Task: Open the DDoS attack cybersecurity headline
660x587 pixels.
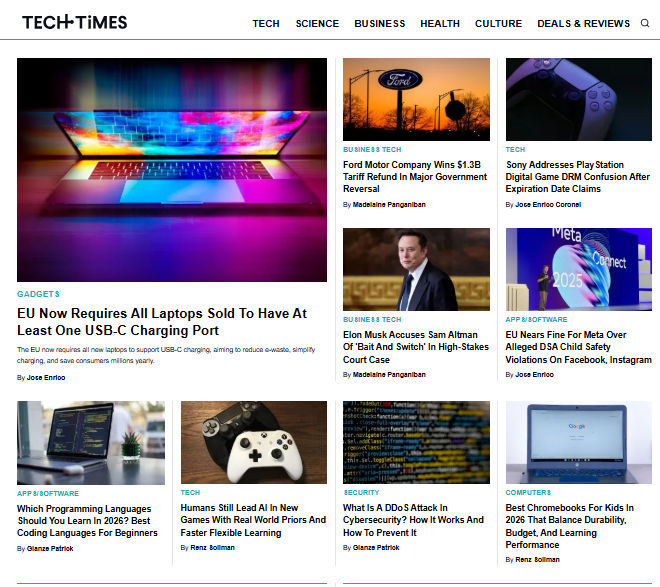Action: [413, 520]
